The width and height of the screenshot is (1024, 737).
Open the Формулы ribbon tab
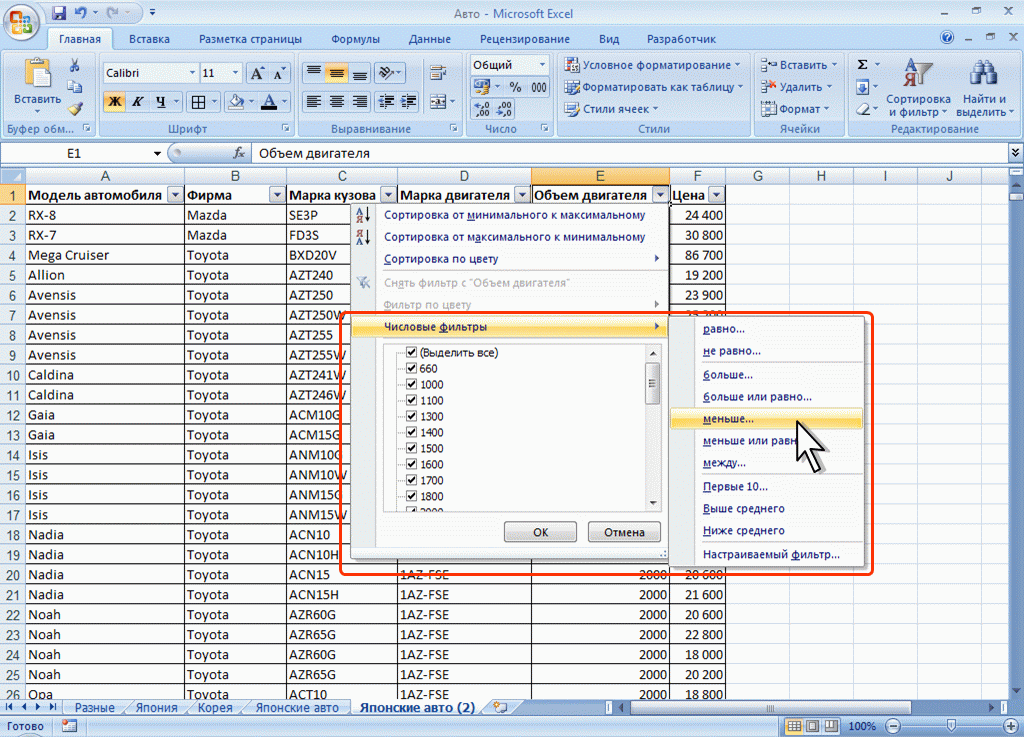click(355, 39)
